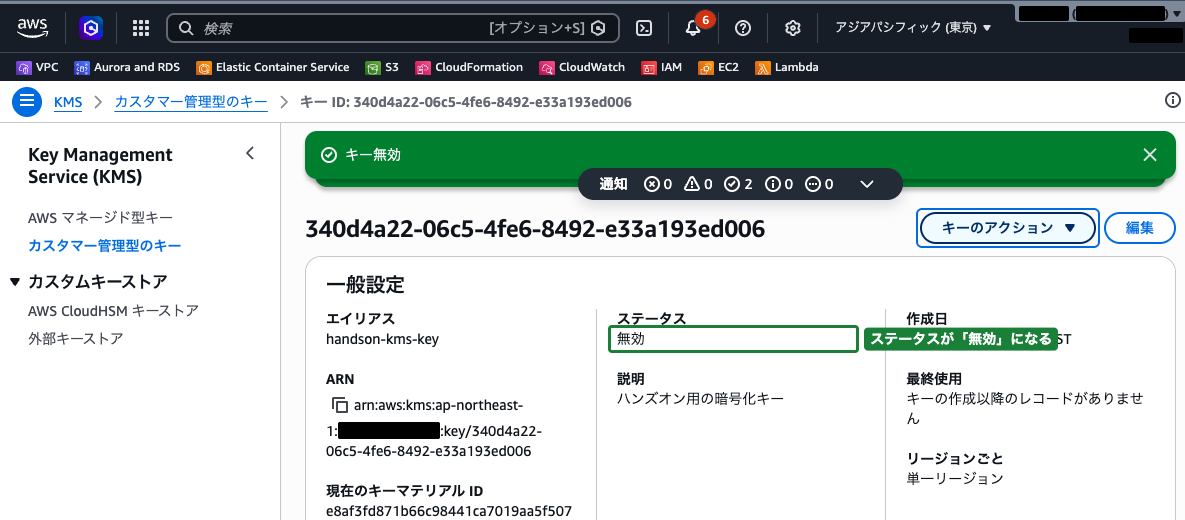Screen dimensions: 1185x520
Task: Expand the 通知 notification bar chevron
Action: (x=867, y=184)
